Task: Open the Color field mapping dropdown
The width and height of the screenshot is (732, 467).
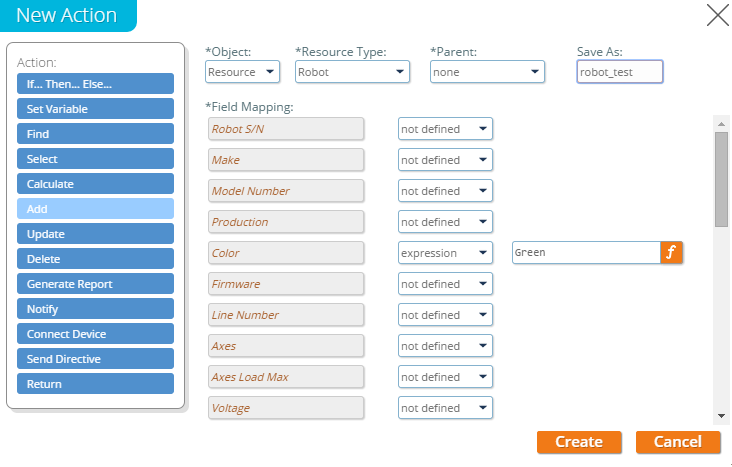Action: click(x=445, y=253)
